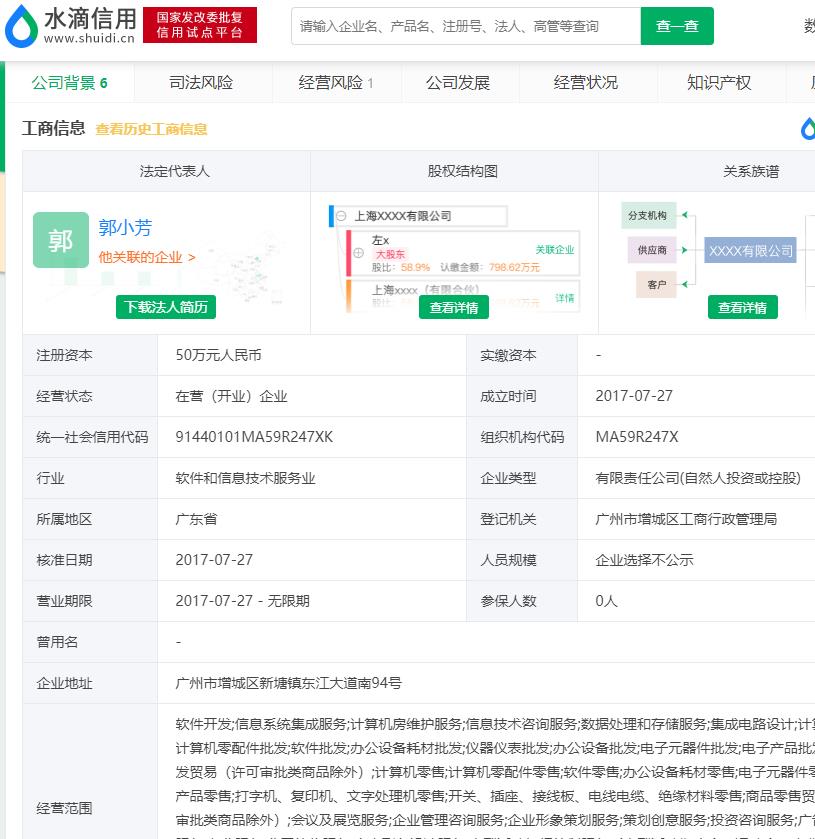The image size is (815, 839).
Task: Open the 经营状况 tab
Action: point(586,83)
